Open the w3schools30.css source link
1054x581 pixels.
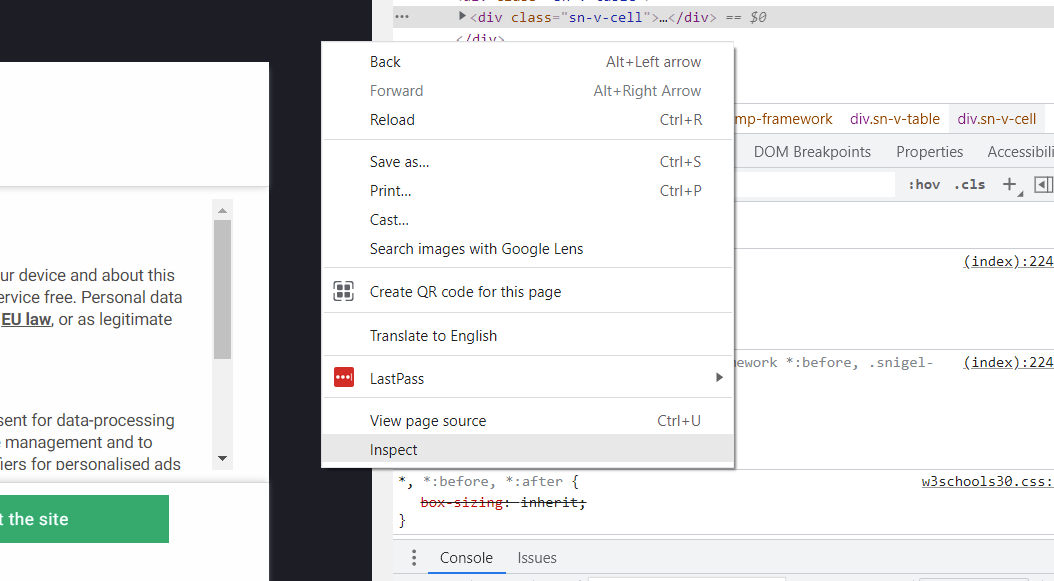(x=986, y=482)
